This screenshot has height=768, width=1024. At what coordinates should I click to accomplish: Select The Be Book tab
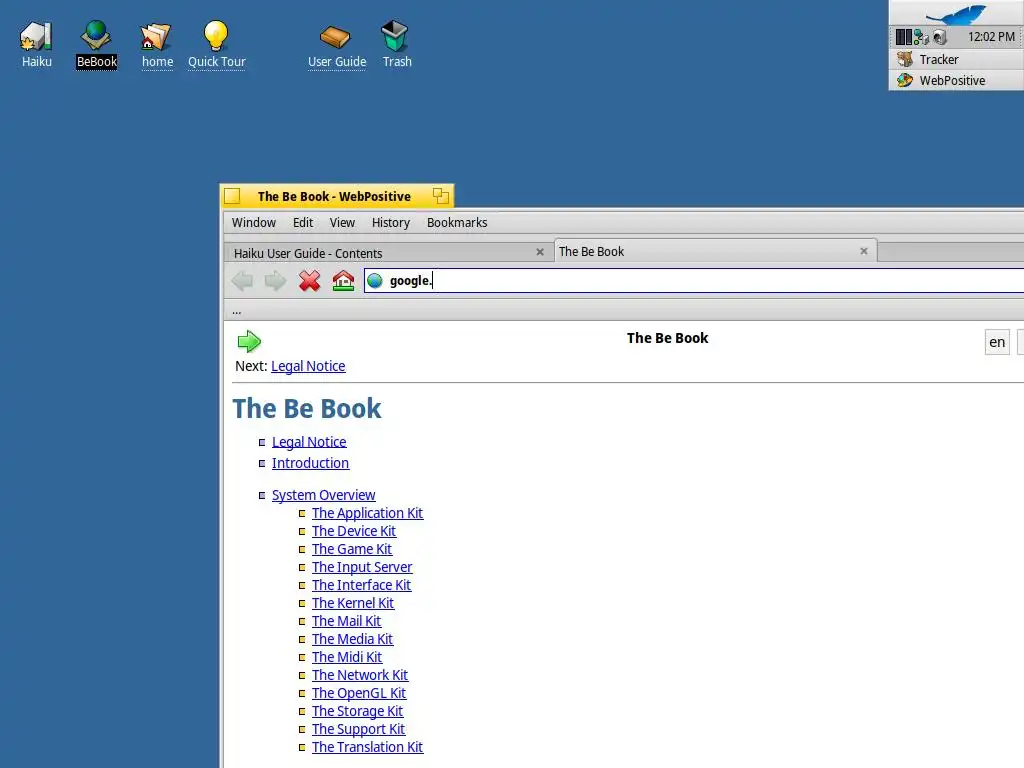coord(715,251)
